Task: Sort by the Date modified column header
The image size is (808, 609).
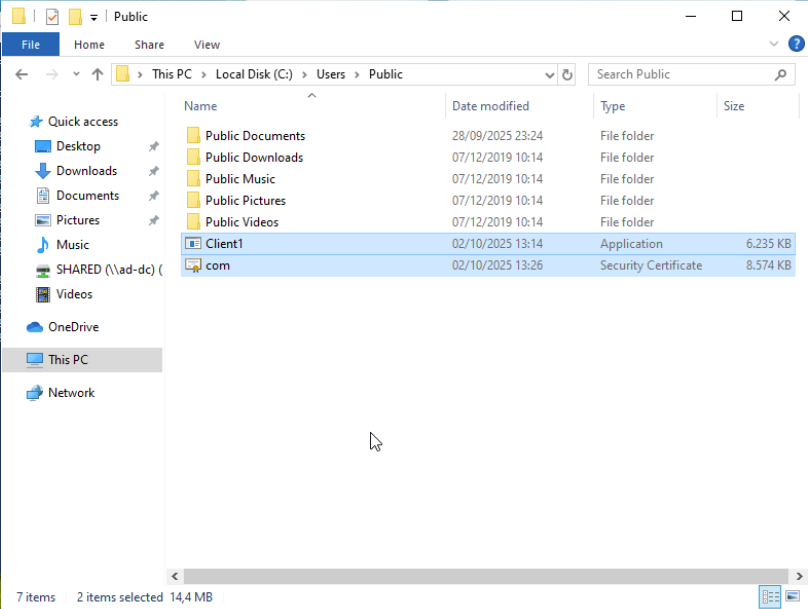Action: pyautogui.click(x=490, y=106)
